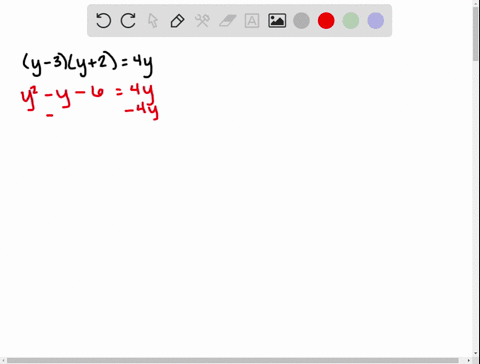The image size is (480, 364).
Task: Insert an image with picture icon
Action: (277, 21)
